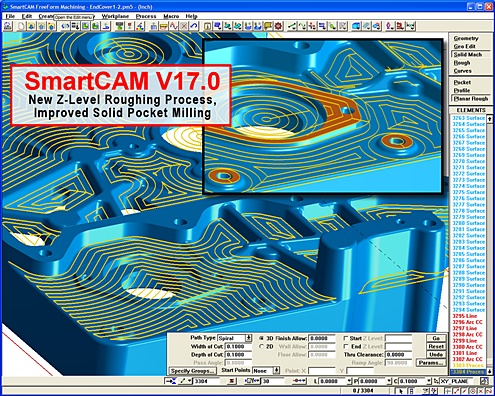Open the L value dropdown arrow
Viewport: 495px width, 396px height.
pos(349,381)
